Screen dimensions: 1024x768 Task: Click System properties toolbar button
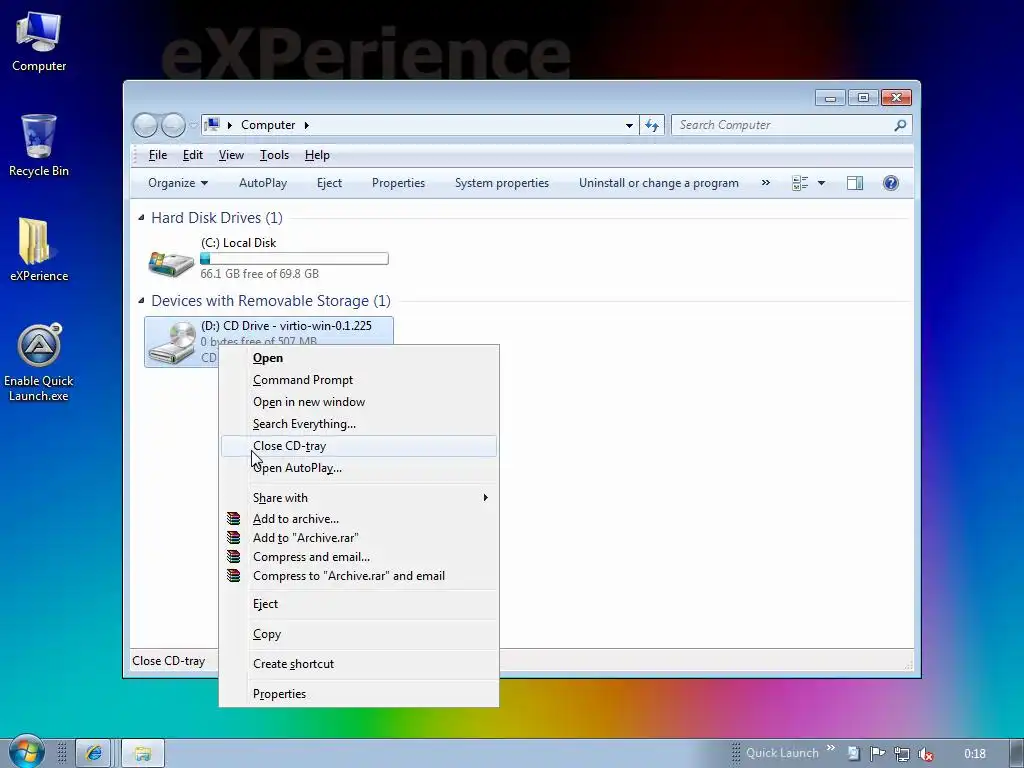(x=502, y=183)
